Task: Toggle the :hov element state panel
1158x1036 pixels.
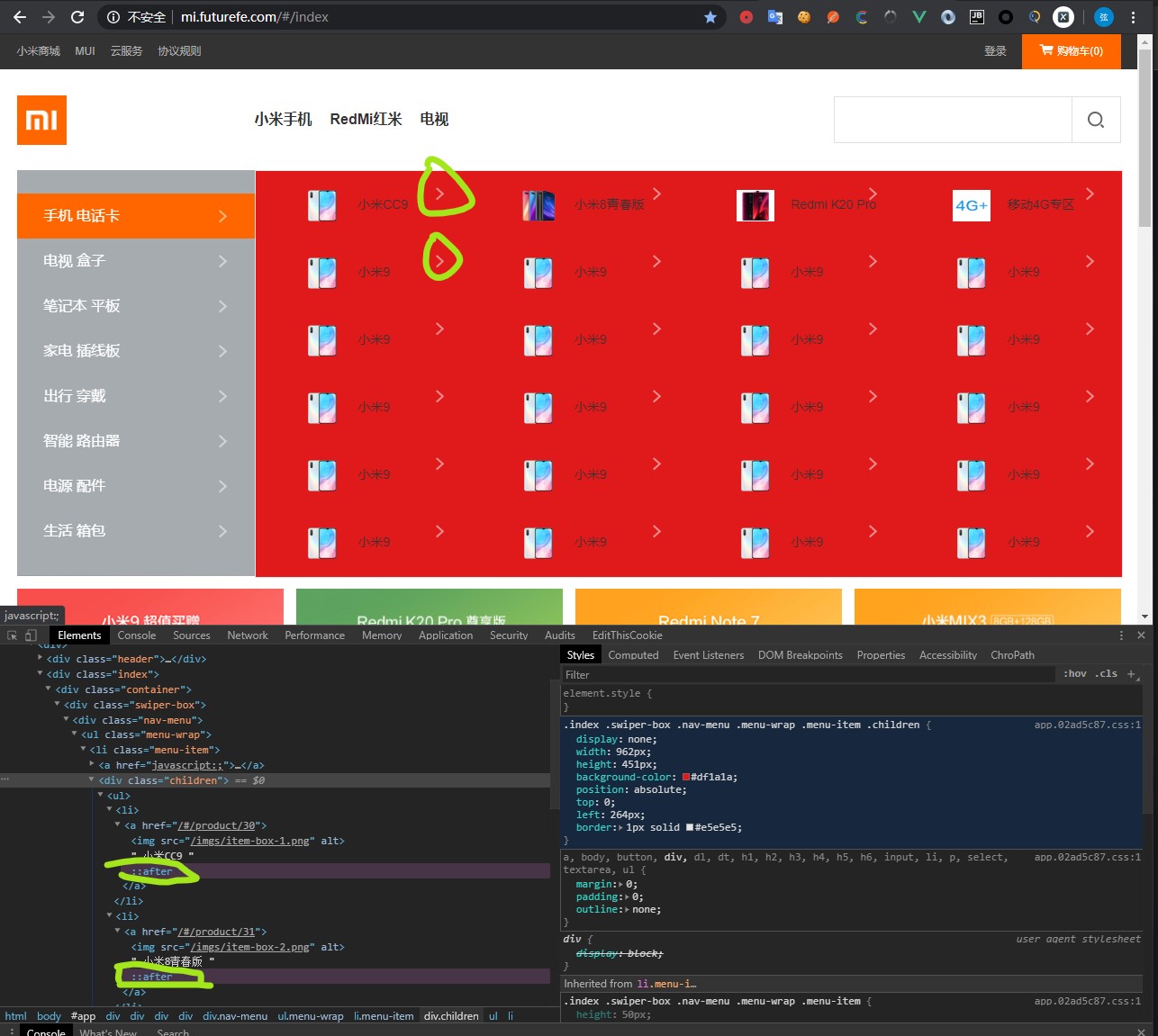Action: click(x=1075, y=674)
